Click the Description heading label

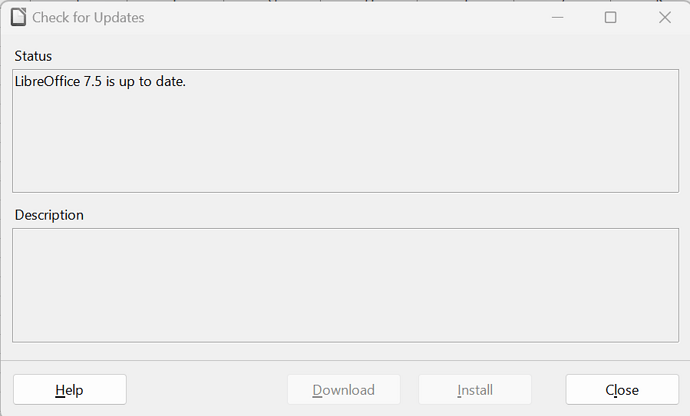click(x=49, y=215)
